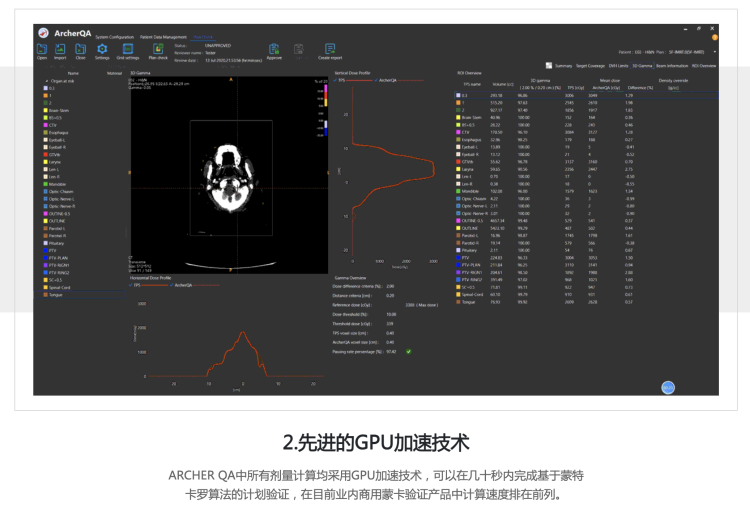
Task: Select Spinal Cord in the structure list
Action: click(x=59, y=288)
